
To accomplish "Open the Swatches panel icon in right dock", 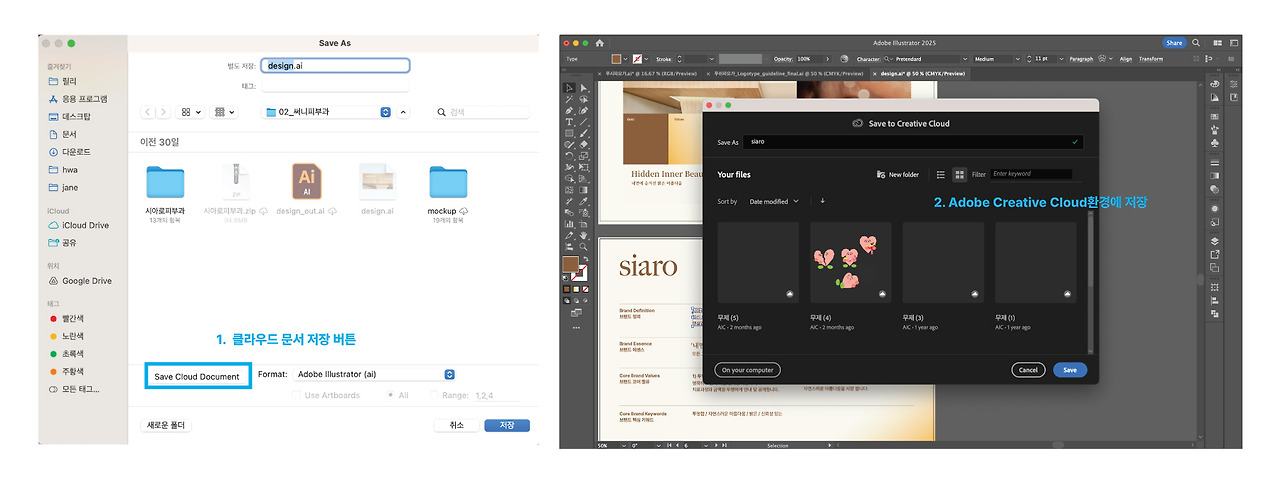I will coord(1214,116).
